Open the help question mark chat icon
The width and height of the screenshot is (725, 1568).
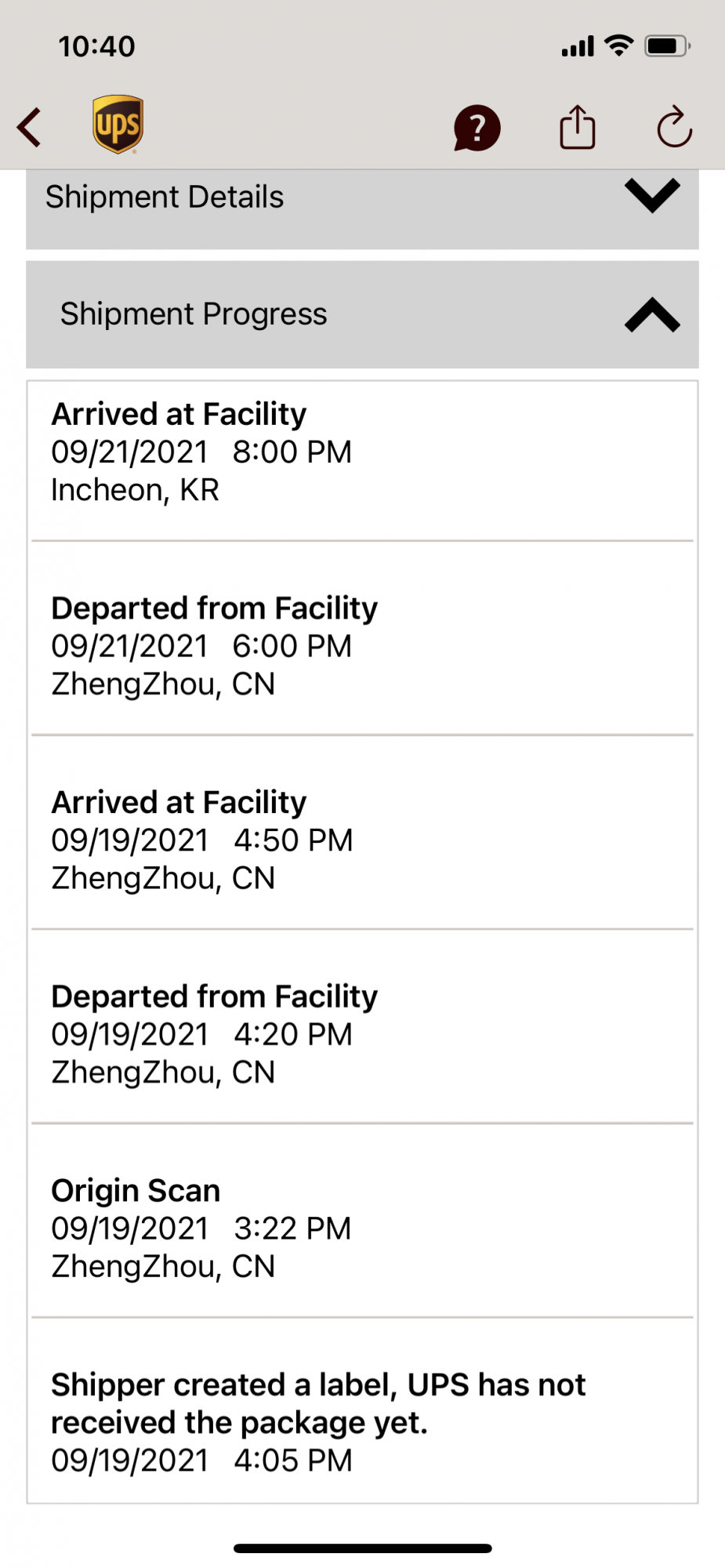tap(477, 128)
